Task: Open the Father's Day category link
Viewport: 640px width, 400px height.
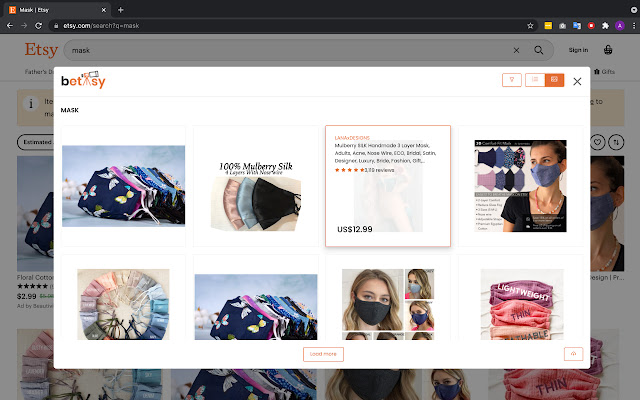Action: (x=39, y=71)
